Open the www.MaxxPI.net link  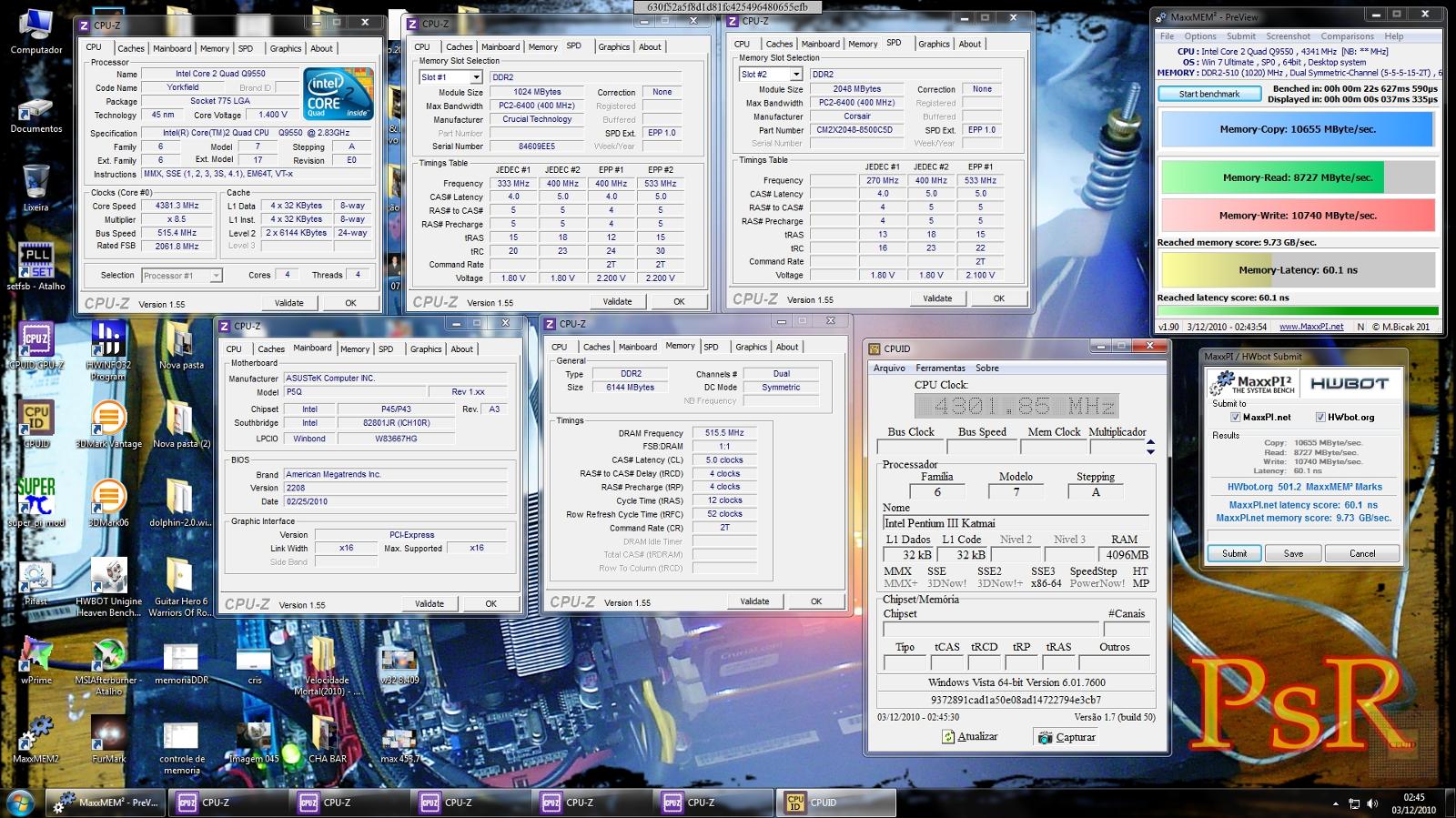coord(1311,327)
